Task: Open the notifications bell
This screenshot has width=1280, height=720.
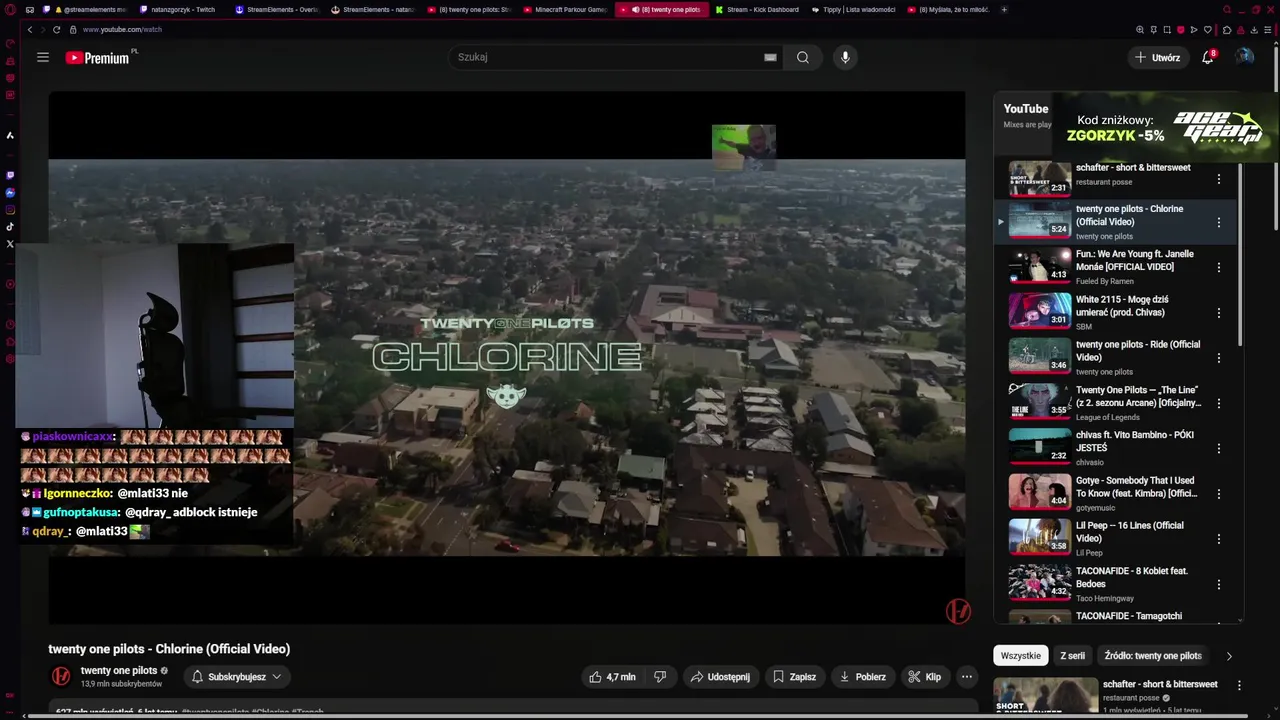Action: pyautogui.click(x=1208, y=57)
